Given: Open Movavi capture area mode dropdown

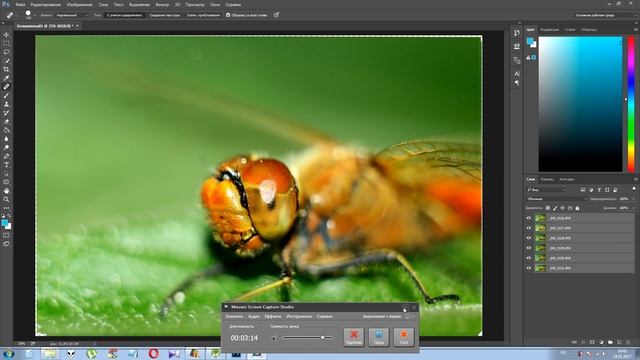Looking at the screenshot, I should pos(409,316).
